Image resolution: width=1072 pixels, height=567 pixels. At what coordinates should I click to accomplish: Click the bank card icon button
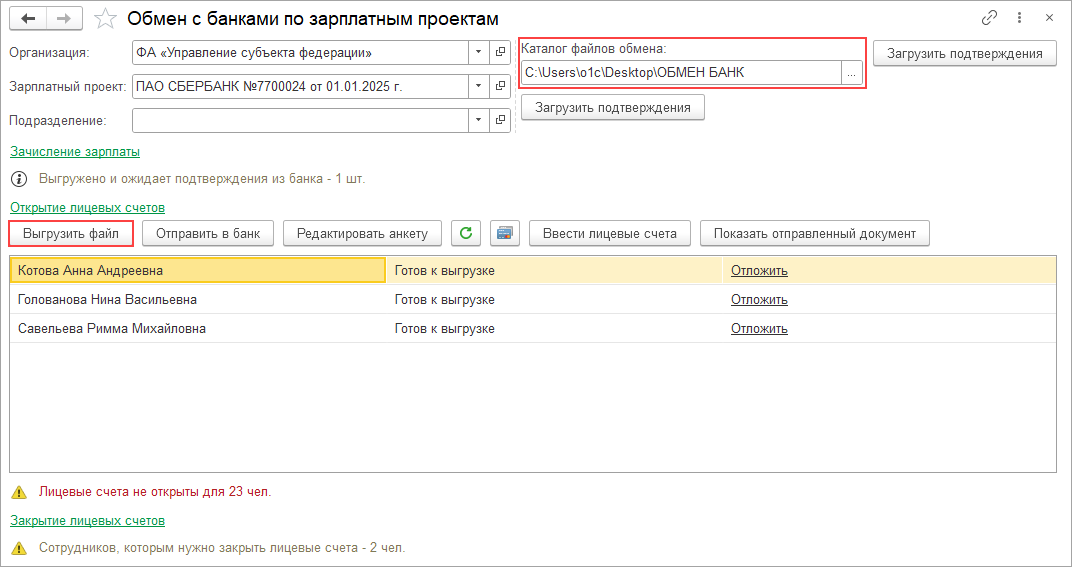click(x=505, y=233)
